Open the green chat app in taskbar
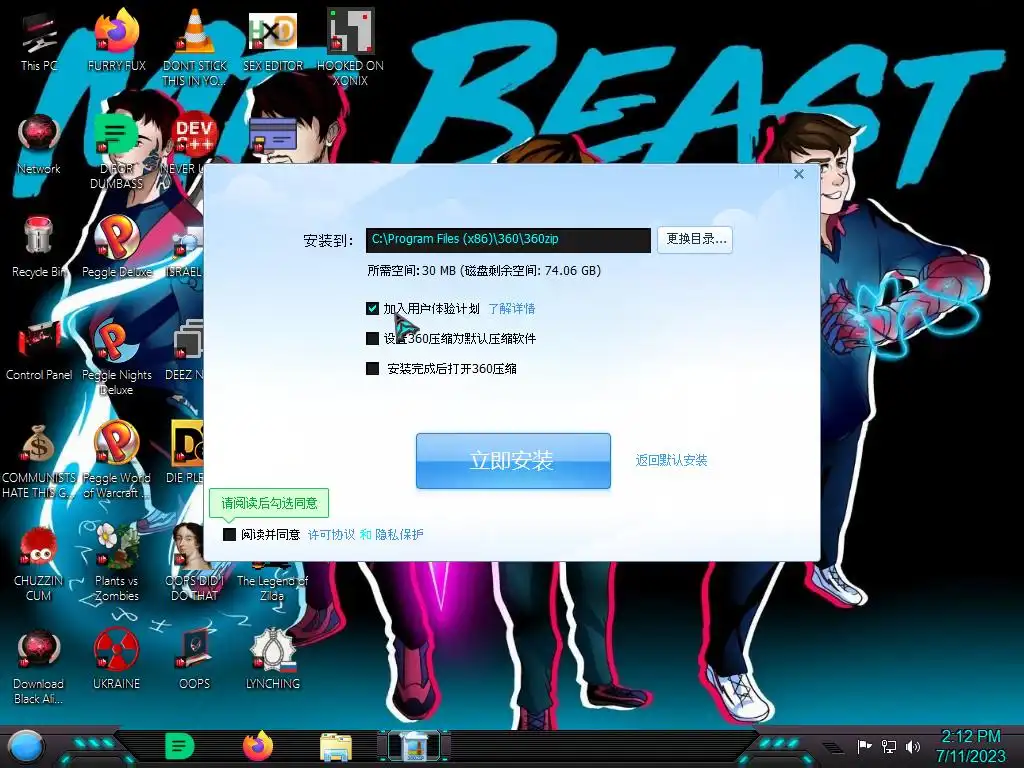The height and width of the screenshot is (768, 1024). click(180, 746)
